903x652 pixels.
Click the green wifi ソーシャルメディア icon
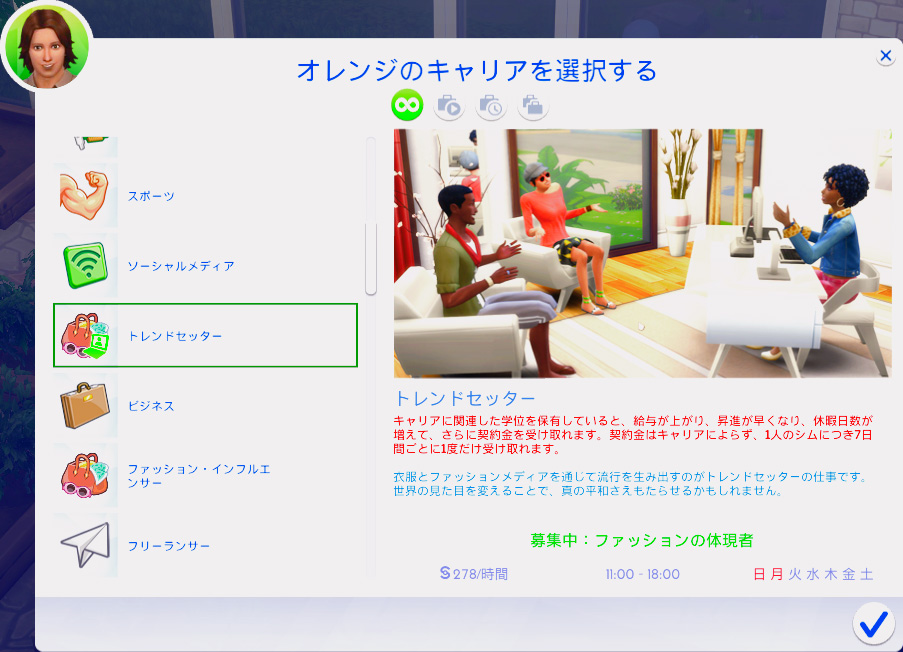tap(86, 267)
